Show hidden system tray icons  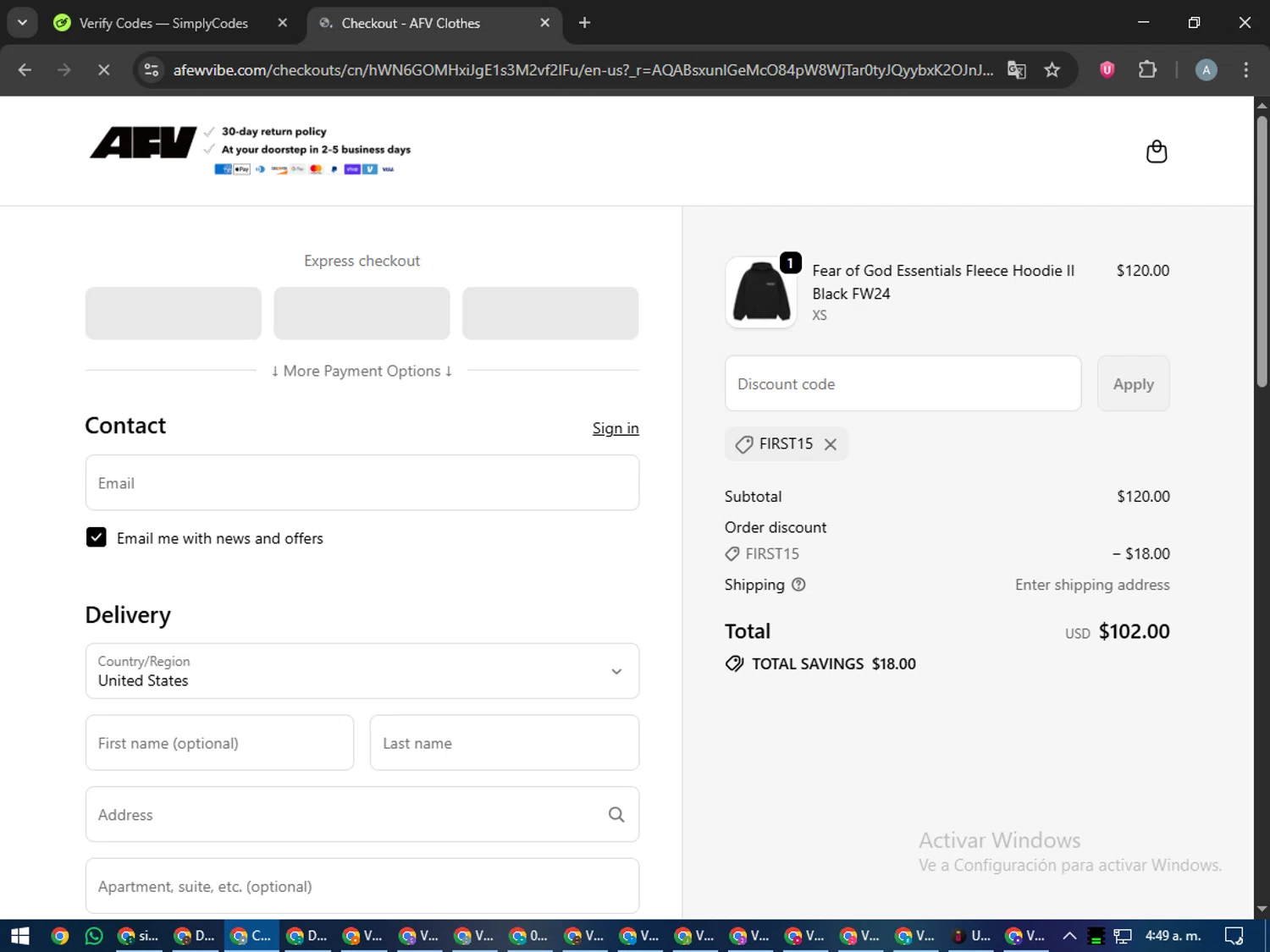point(1069,936)
